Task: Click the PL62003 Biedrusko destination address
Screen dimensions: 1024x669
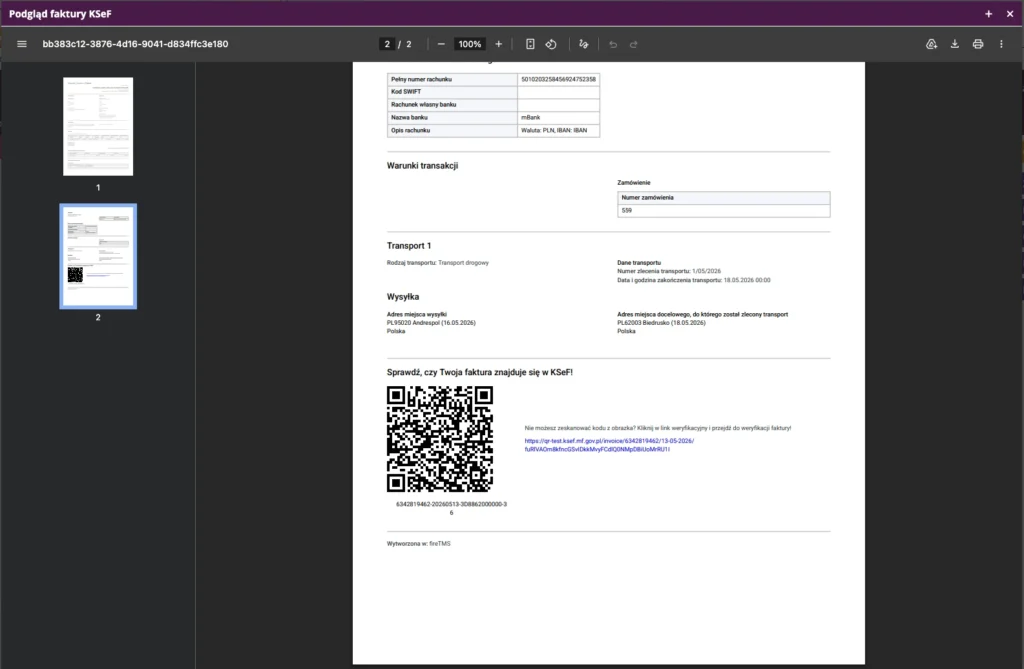Action: [662, 323]
